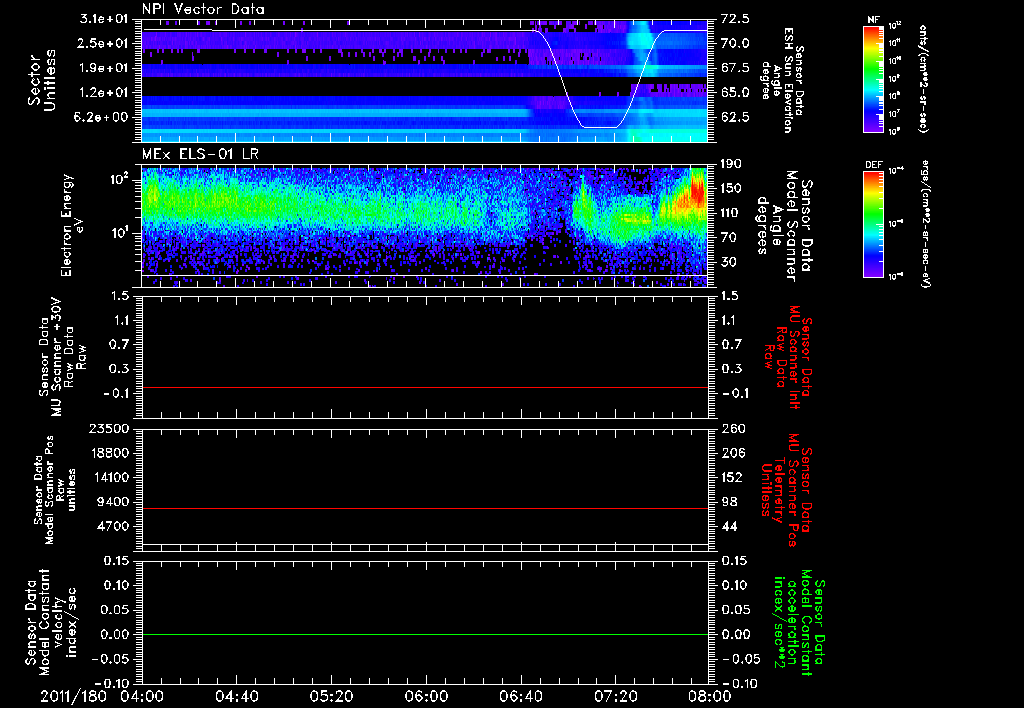Click the '98' telemetry tick label
The width and height of the screenshot is (1024, 708).
coord(729,502)
